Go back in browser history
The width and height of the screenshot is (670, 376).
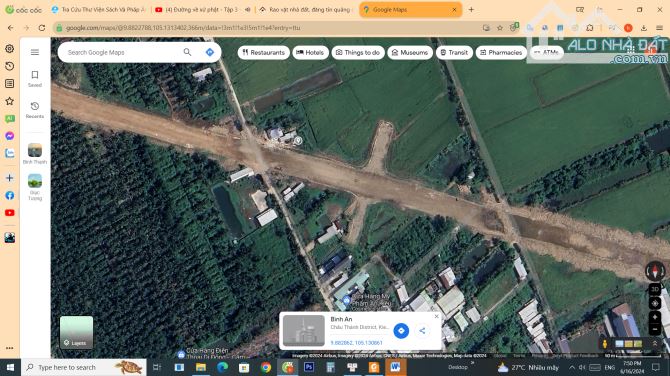[11, 28]
